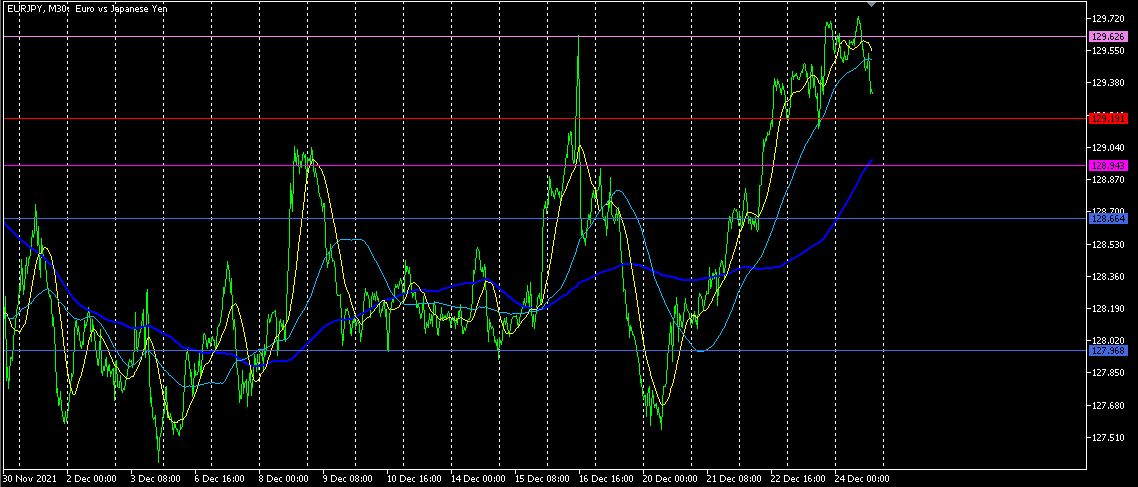The image size is (1138, 487).
Task: Click the 128.870 price scale value
Action: 1108,179
